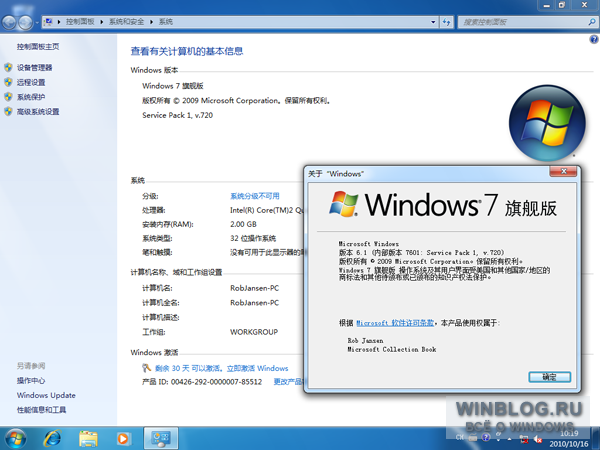Expand the arrow before 控制面板 in breadcrumb
Image resolution: width=600 pixels, height=450 pixels.
point(59,22)
